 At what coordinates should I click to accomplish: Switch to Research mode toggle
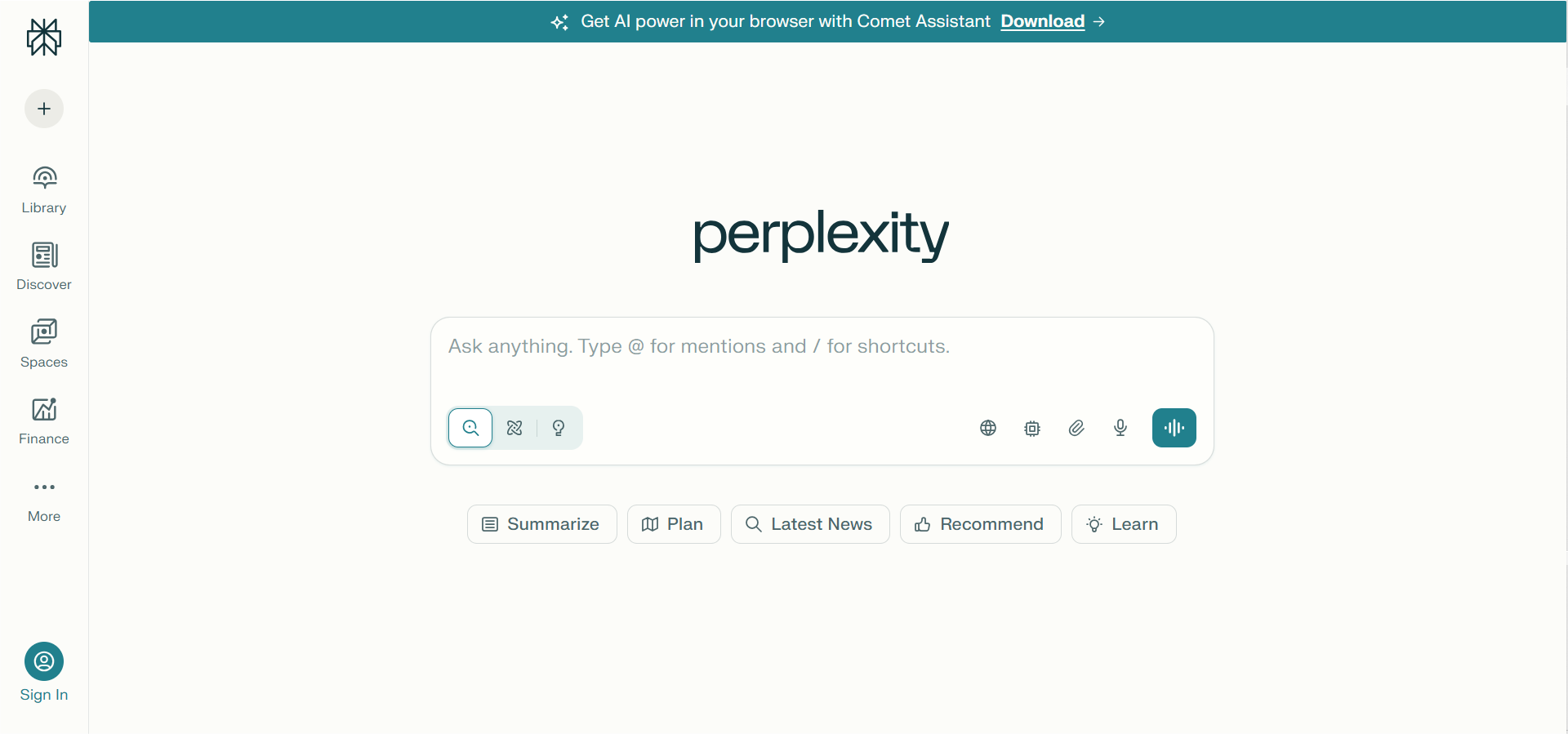click(514, 428)
